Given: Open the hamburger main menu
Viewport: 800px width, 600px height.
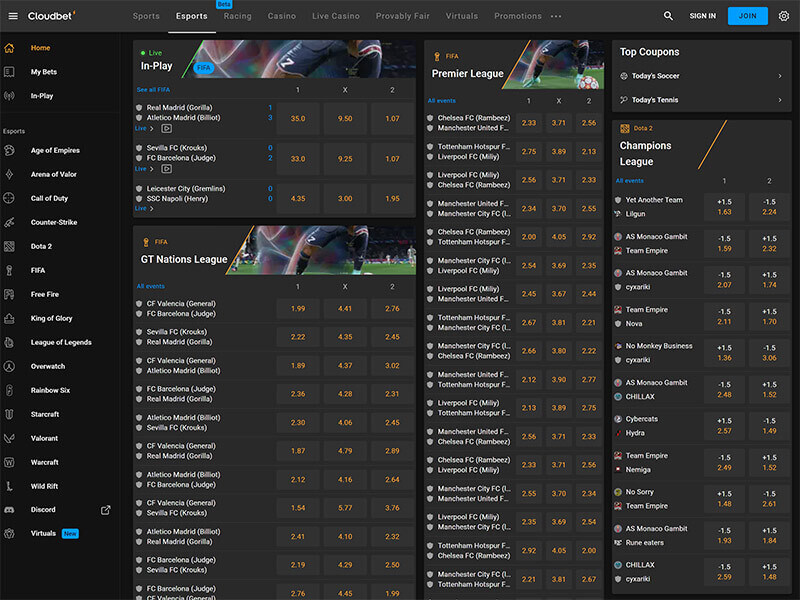Looking at the screenshot, I should 13,16.
